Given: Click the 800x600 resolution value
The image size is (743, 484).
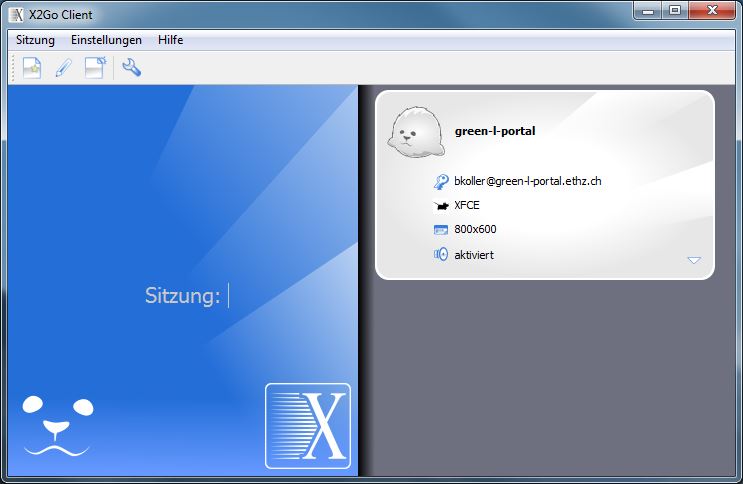Looking at the screenshot, I should [475, 229].
